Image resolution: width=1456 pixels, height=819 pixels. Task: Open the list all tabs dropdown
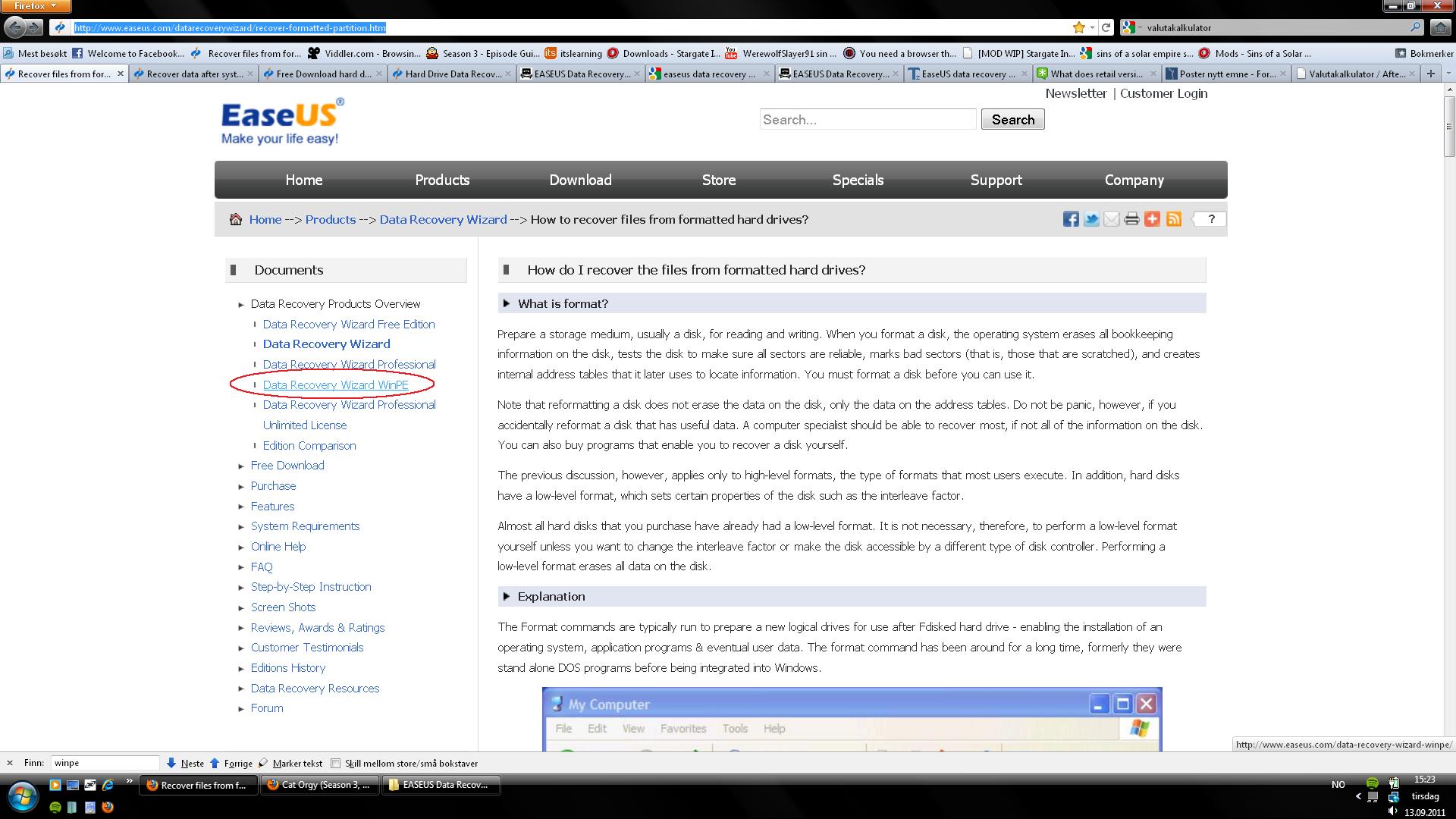1448,74
